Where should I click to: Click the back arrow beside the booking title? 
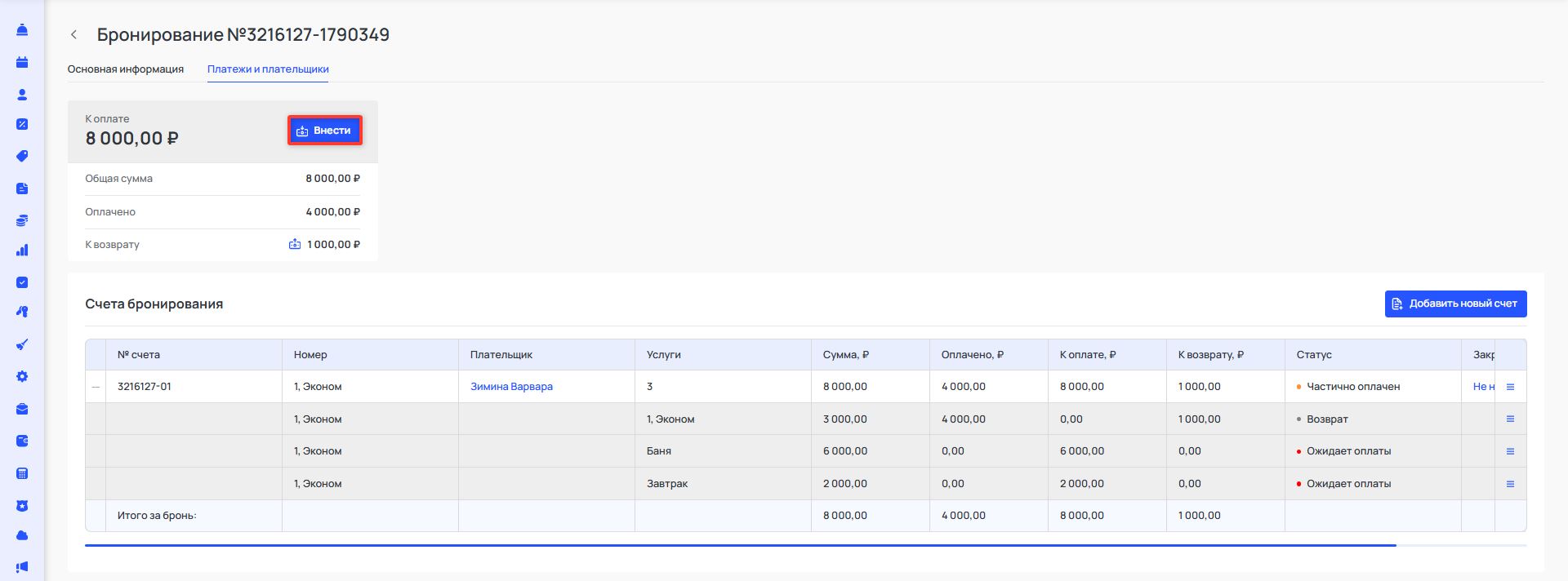[x=73, y=34]
